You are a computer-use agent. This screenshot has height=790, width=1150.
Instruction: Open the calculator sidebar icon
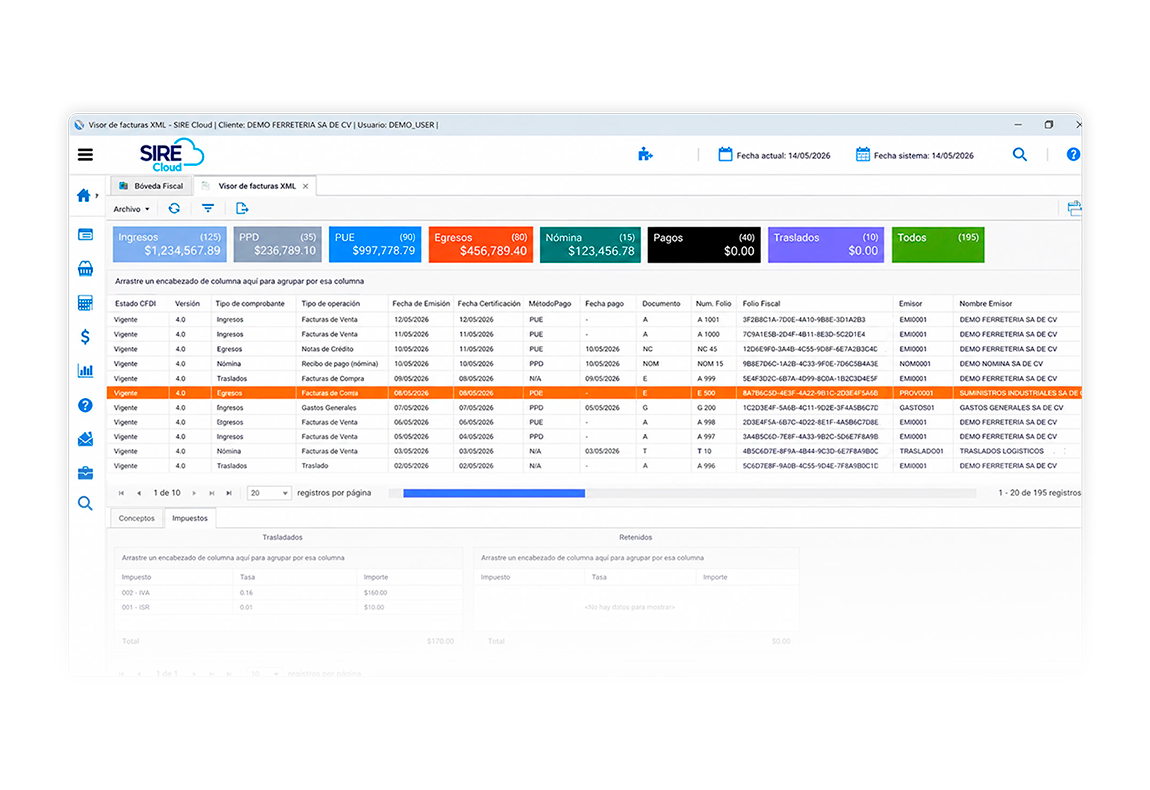click(x=85, y=302)
